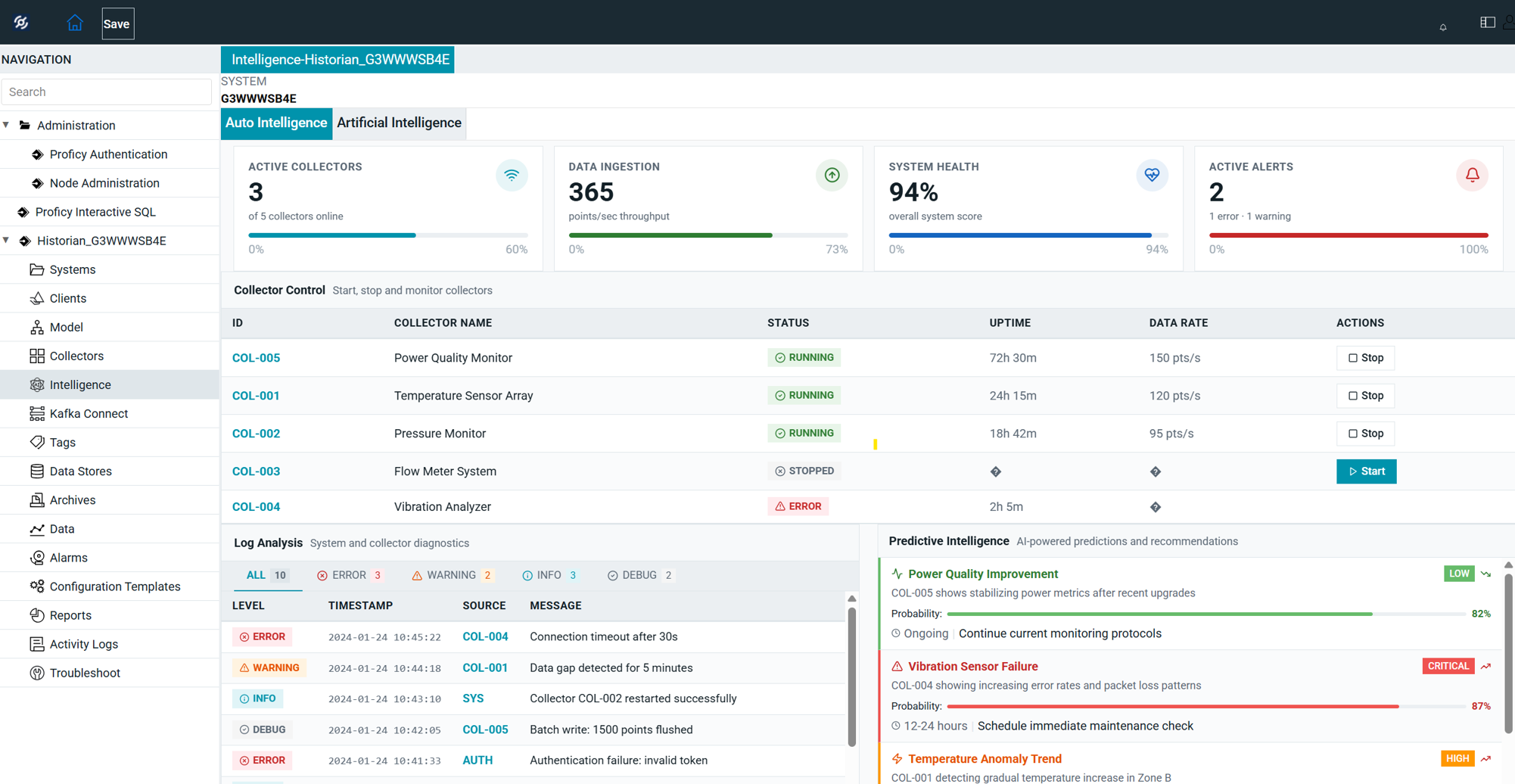Collapse the Administration tree node
The height and width of the screenshot is (784, 1515).
[x=7, y=125]
